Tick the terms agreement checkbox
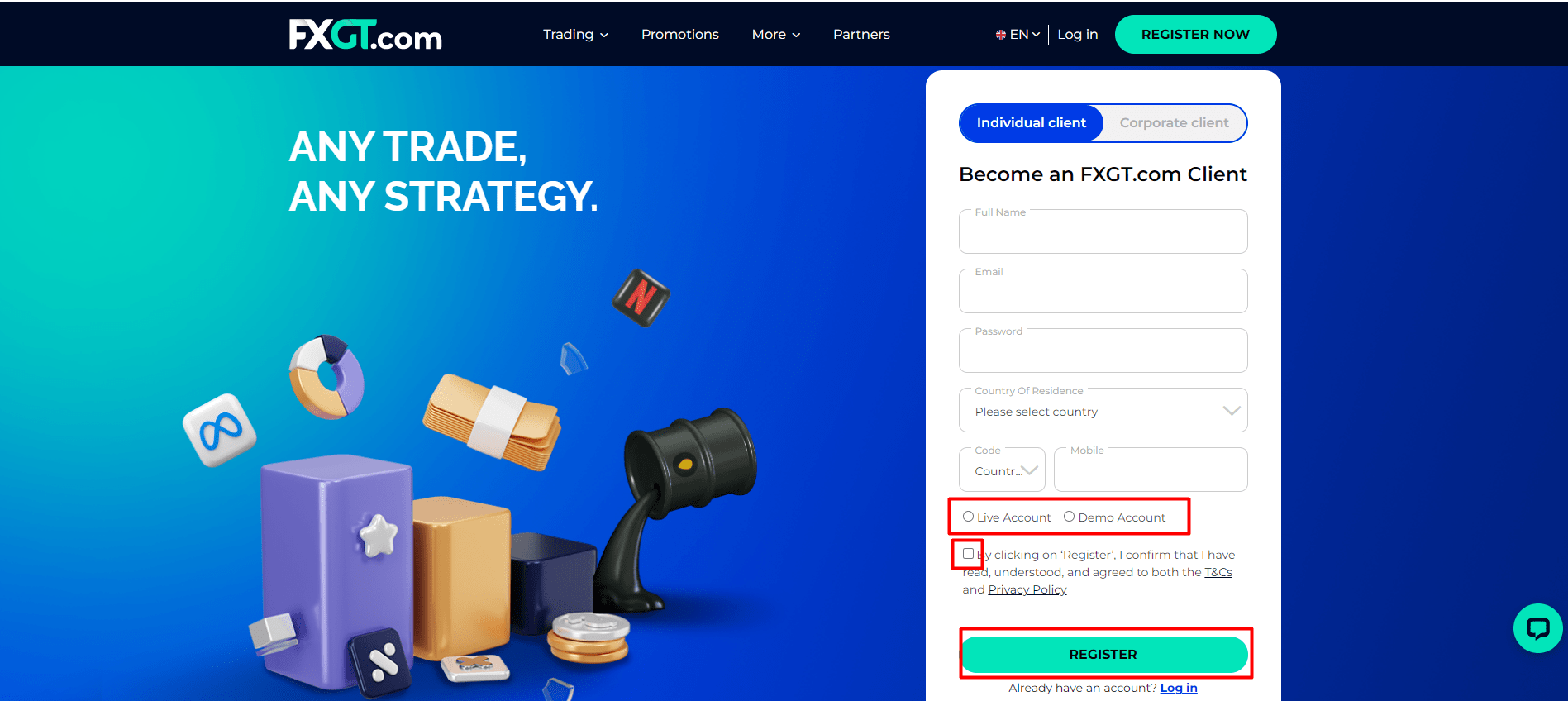This screenshot has height=701, width=1568. [x=968, y=554]
